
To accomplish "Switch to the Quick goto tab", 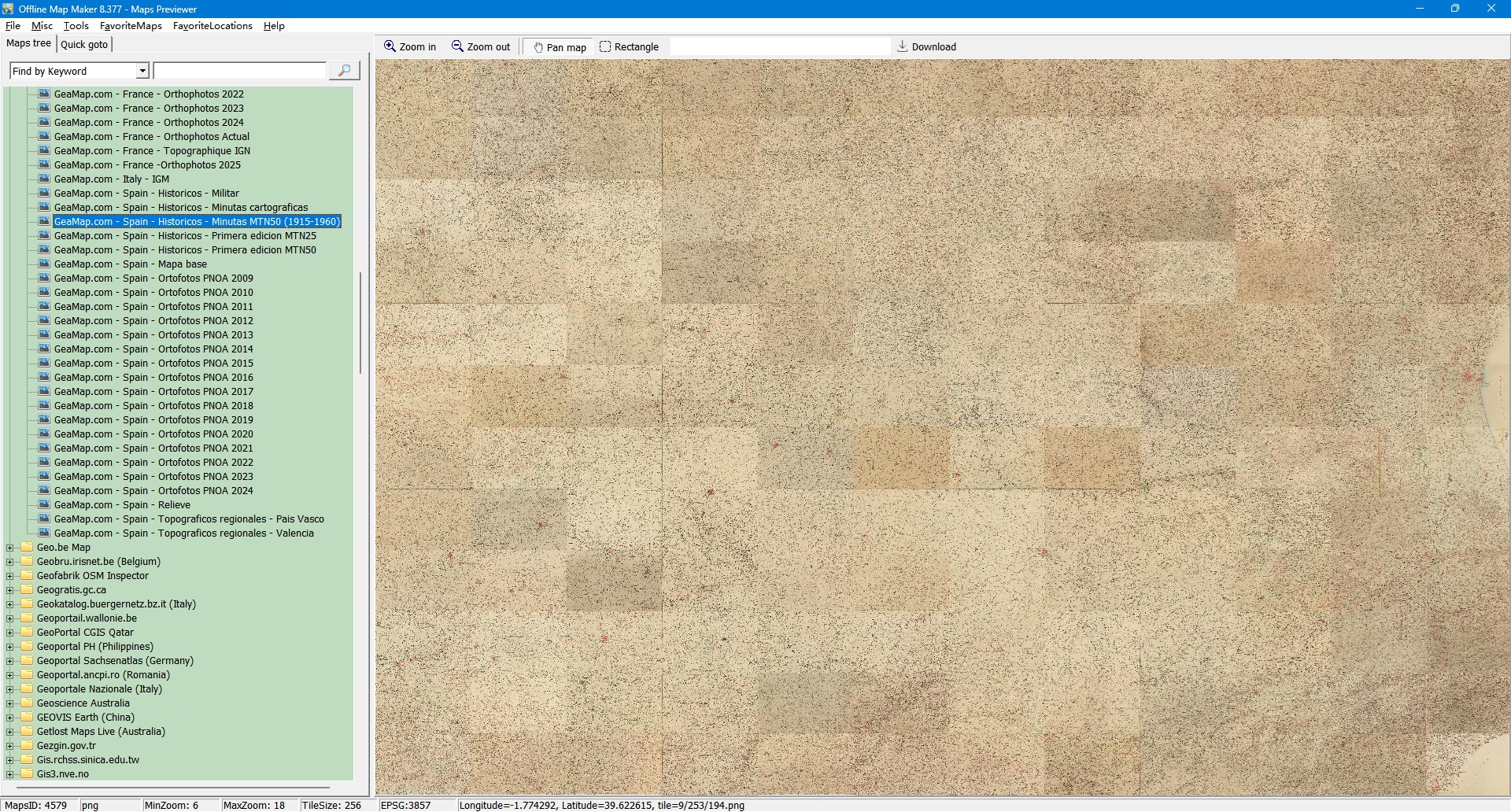I will [x=84, y=44].
